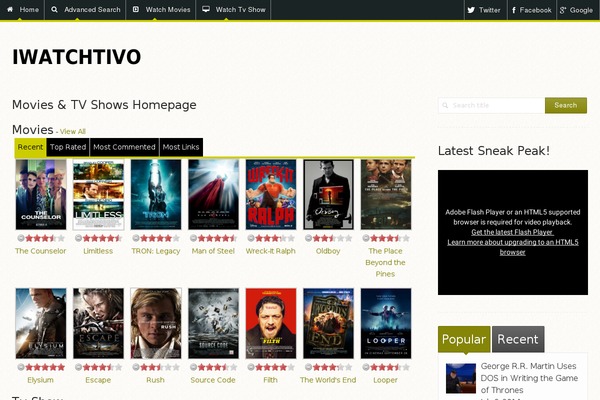Click The Place Beyond the Pines title
The height and width of the screenshot is (400, 600).
tap(385, 263)
